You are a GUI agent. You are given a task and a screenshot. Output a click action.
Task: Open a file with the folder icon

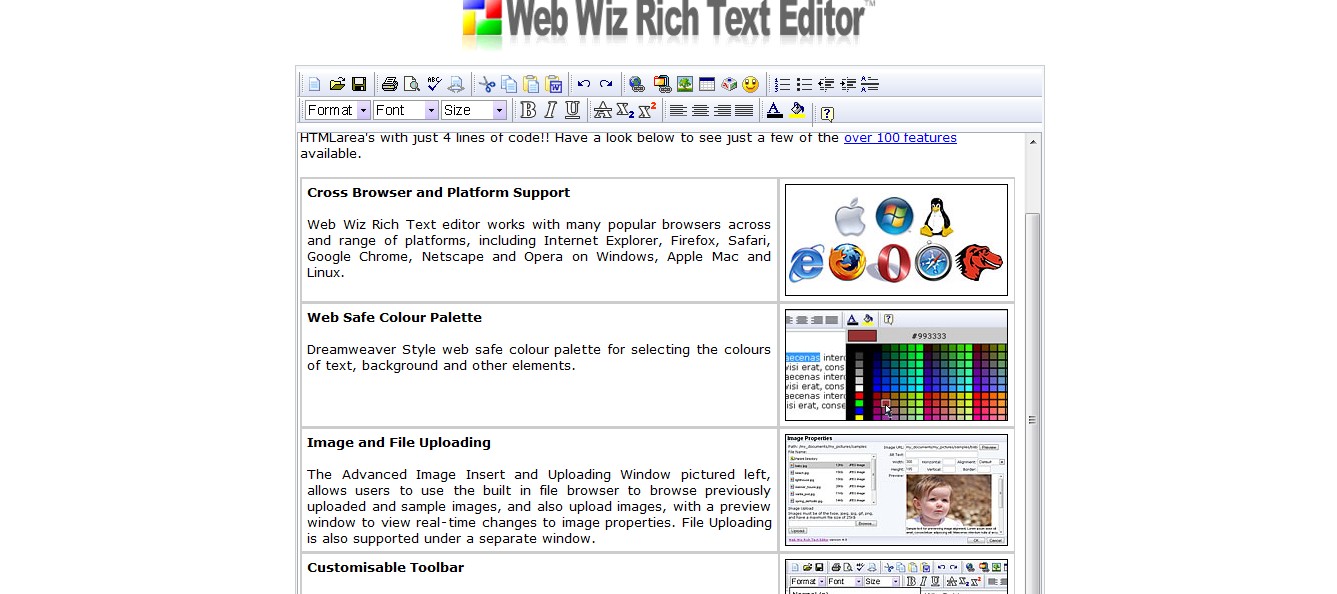coord(337,84)
